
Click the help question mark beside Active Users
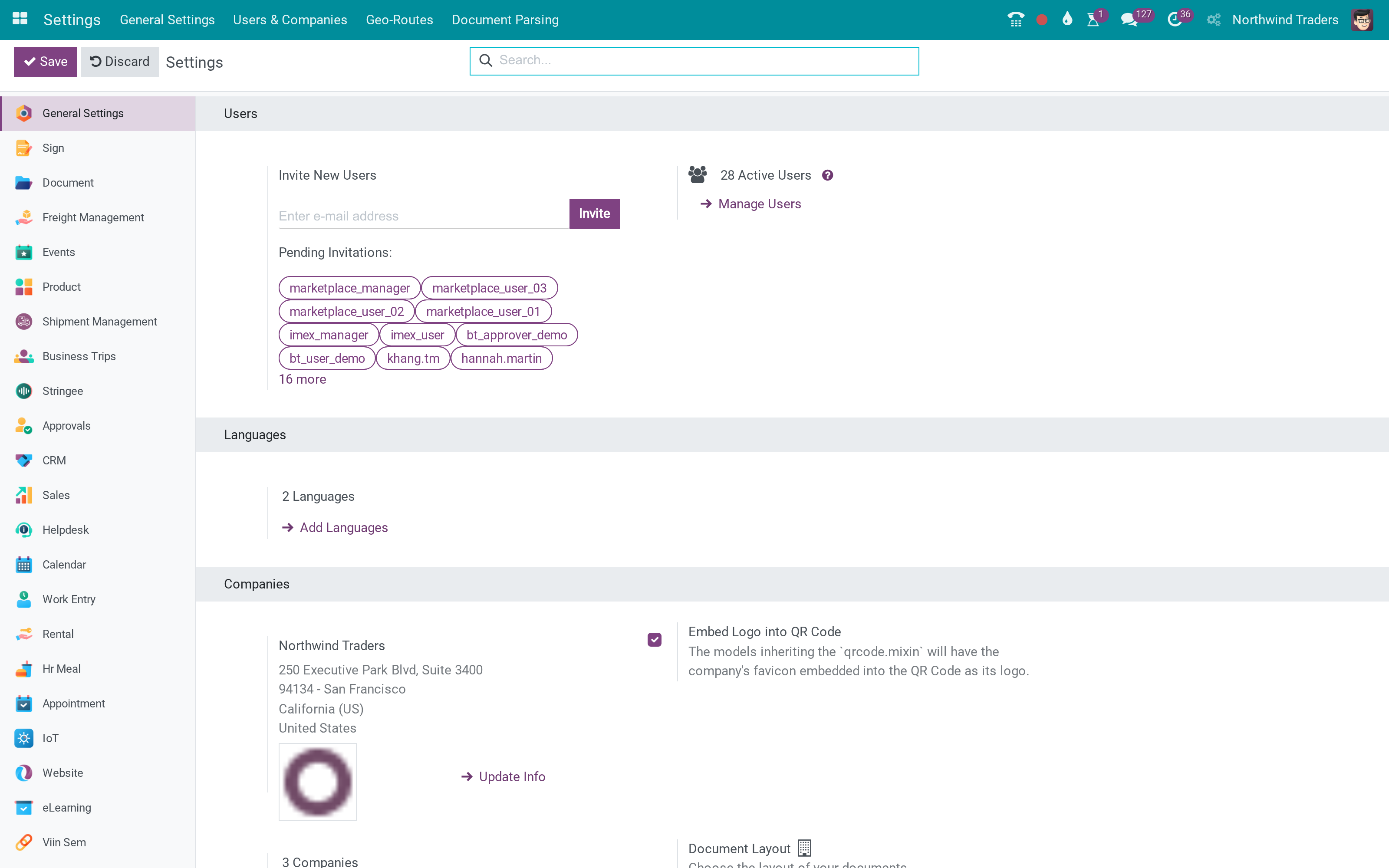click(827, 175)
